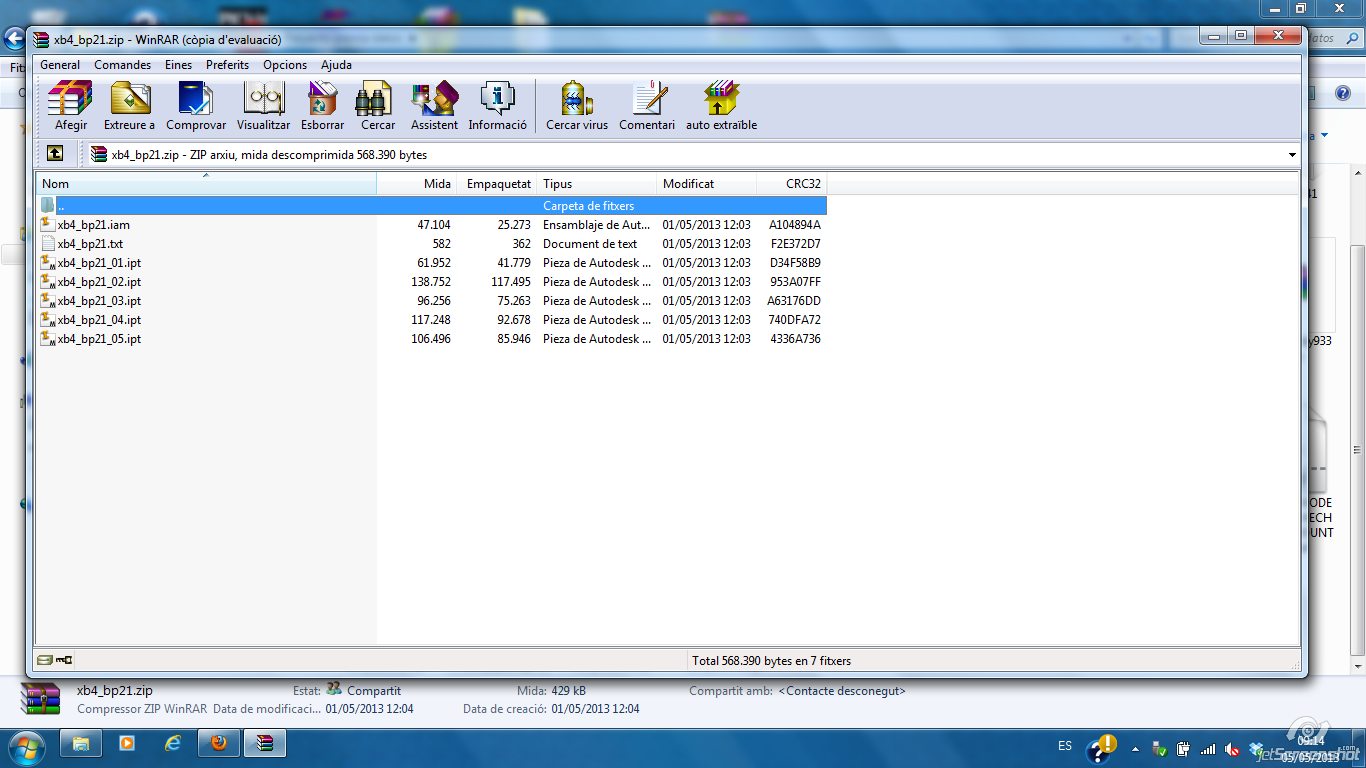
Task: Run the Comprovar archive test
Action: (196, 106)
